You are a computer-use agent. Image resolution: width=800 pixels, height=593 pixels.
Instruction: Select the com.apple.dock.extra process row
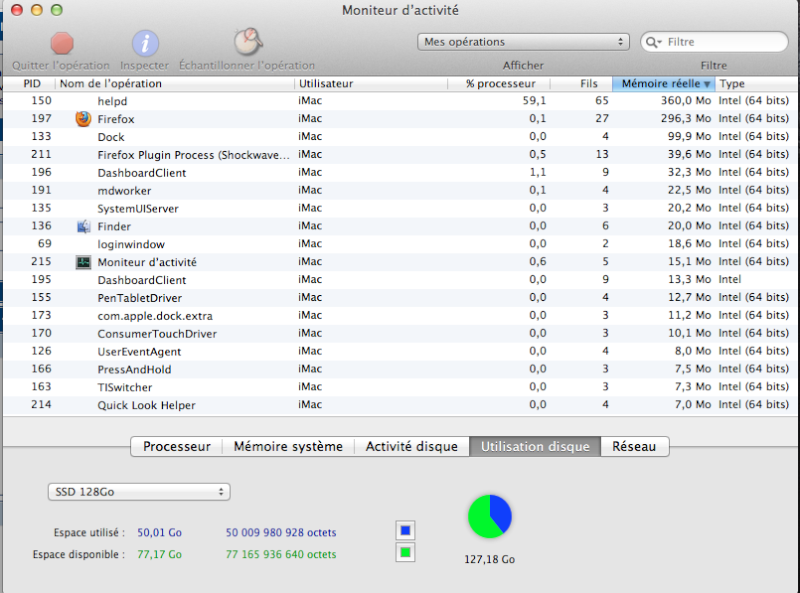[401, 315]
